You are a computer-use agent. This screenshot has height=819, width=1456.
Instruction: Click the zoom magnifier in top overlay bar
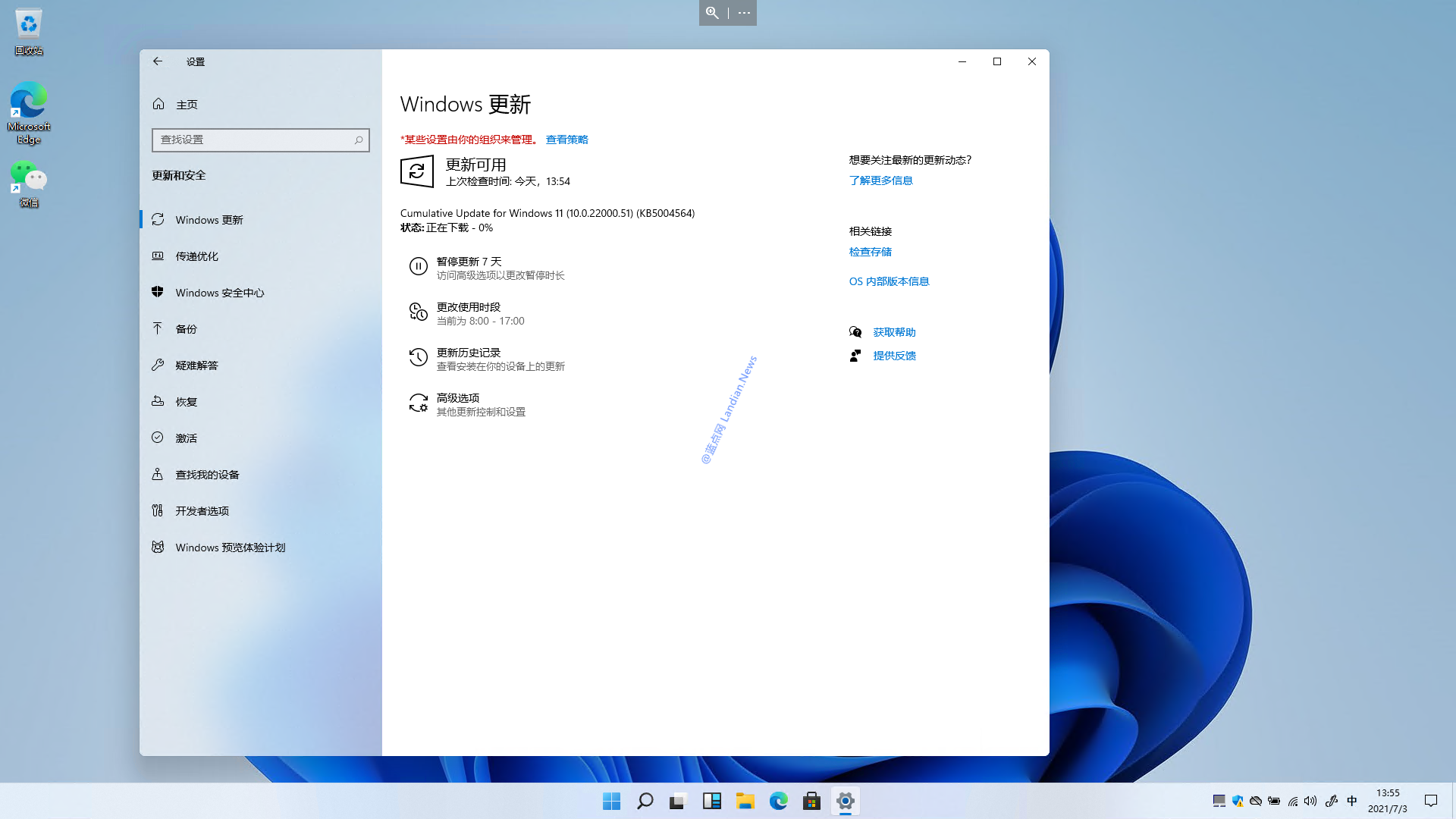click(712, 13)
